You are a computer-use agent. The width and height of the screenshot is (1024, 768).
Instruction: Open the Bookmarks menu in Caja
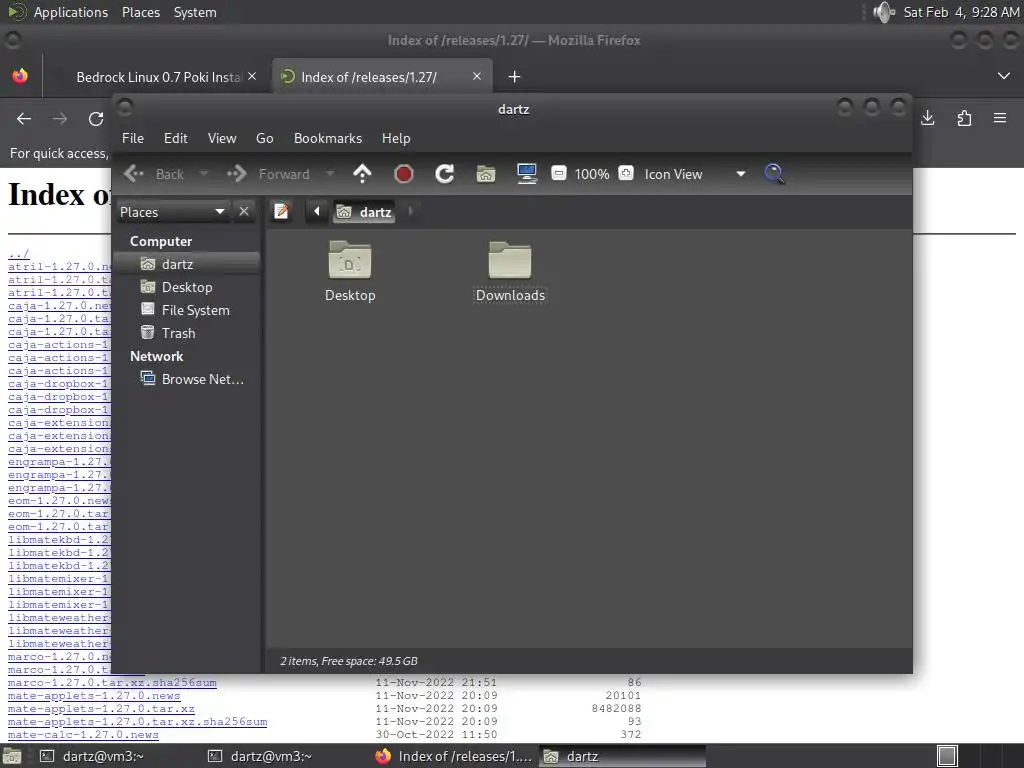328,138
